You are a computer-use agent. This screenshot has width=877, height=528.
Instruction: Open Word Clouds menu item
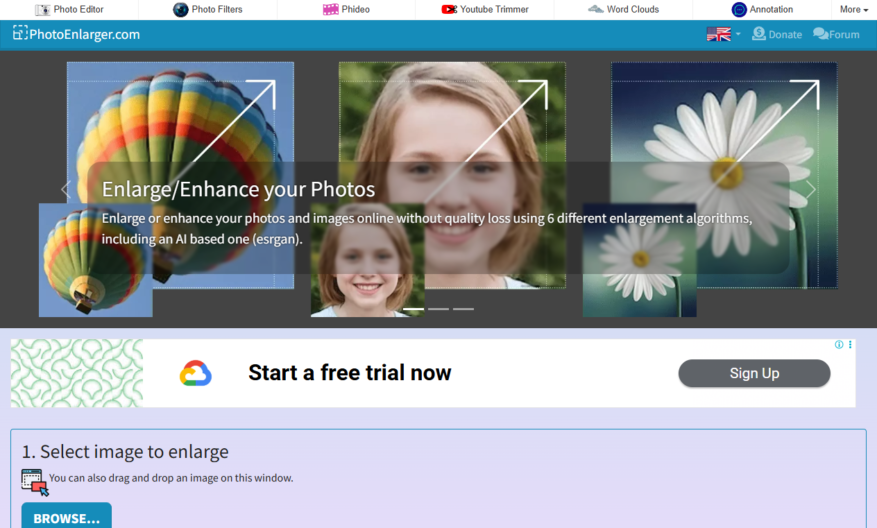(624, 10)
